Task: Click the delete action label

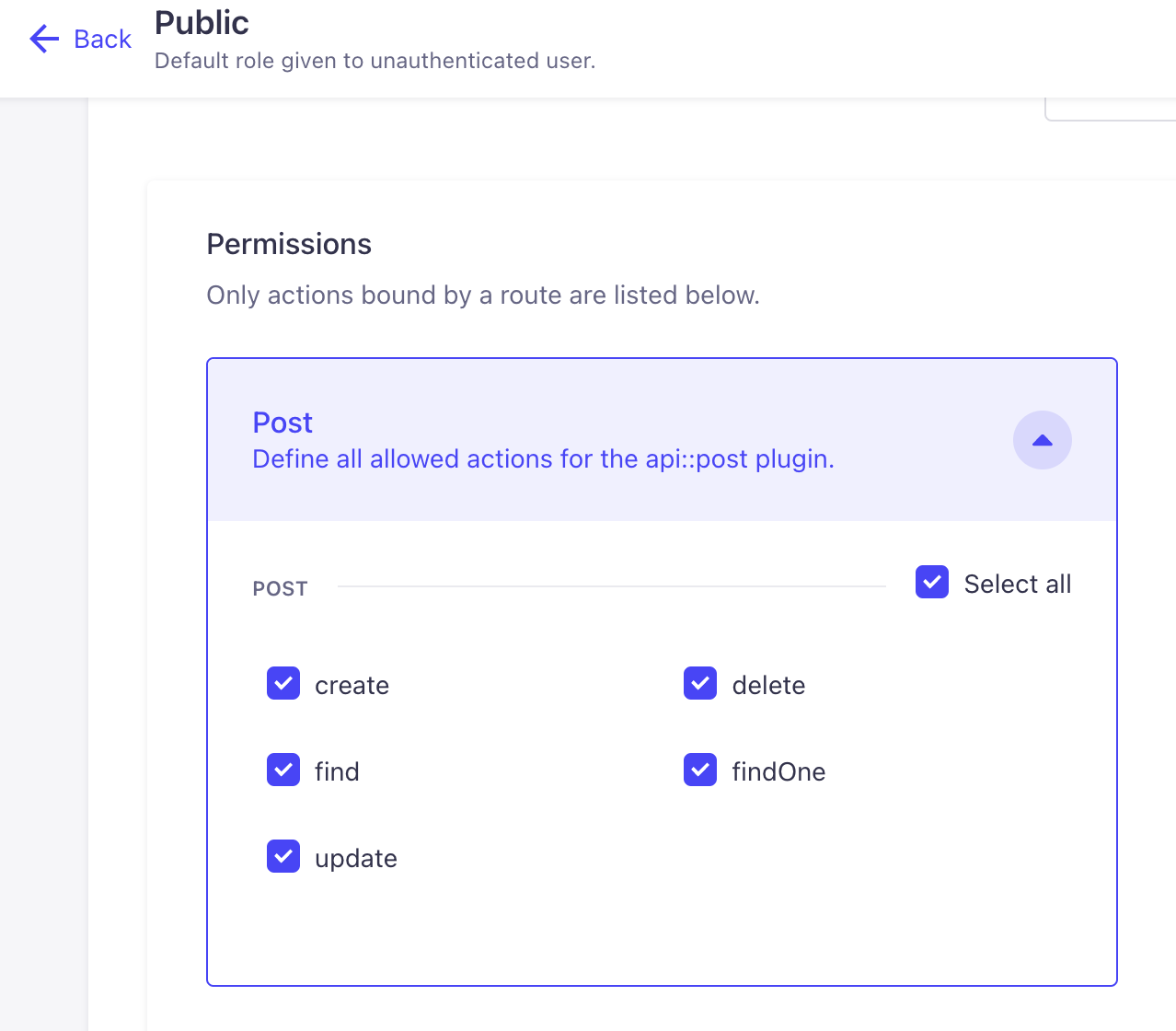Action: [x=768, y=686]
